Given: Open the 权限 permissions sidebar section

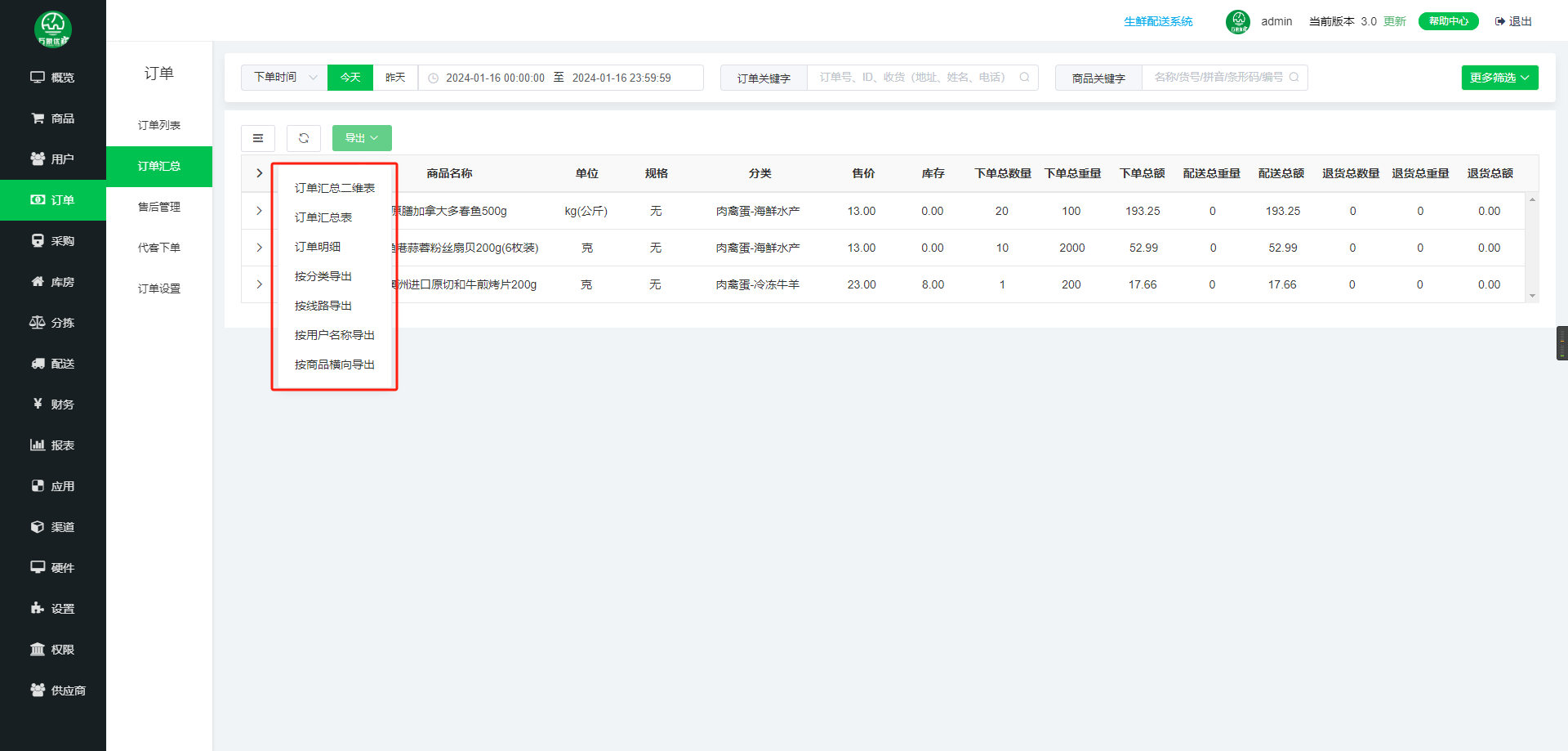Looking at the screenshot, I should tap(53, 650).
